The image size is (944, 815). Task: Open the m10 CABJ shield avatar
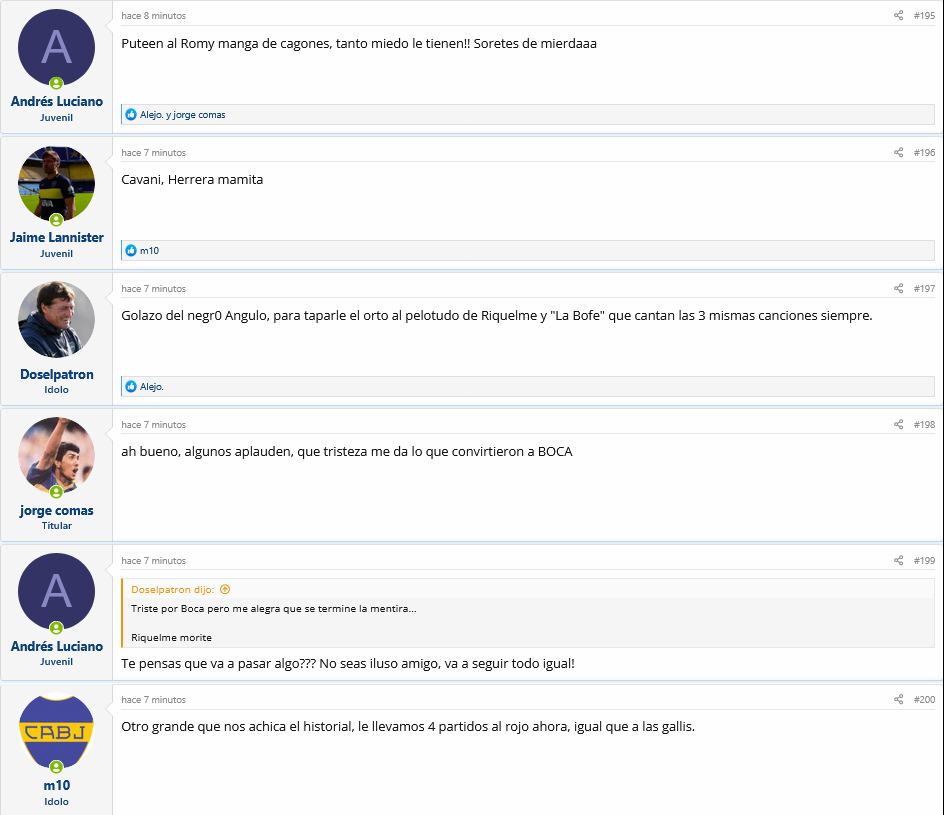pyautogui.click(x=57, y=732)
